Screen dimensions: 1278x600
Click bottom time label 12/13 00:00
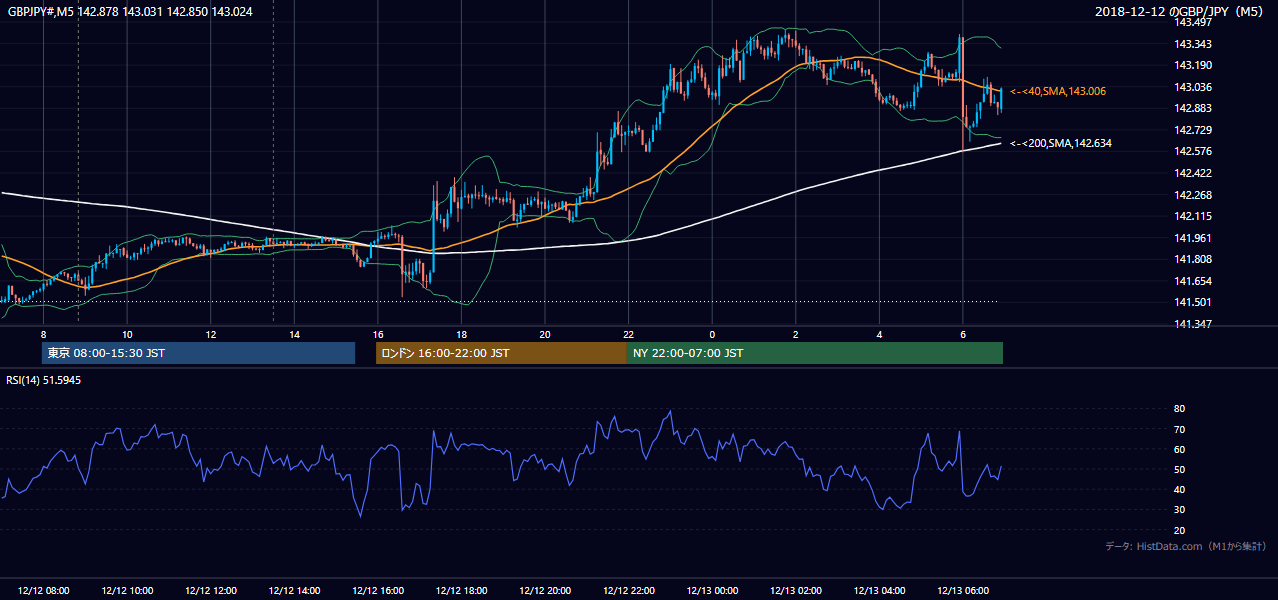click(712, 591)
